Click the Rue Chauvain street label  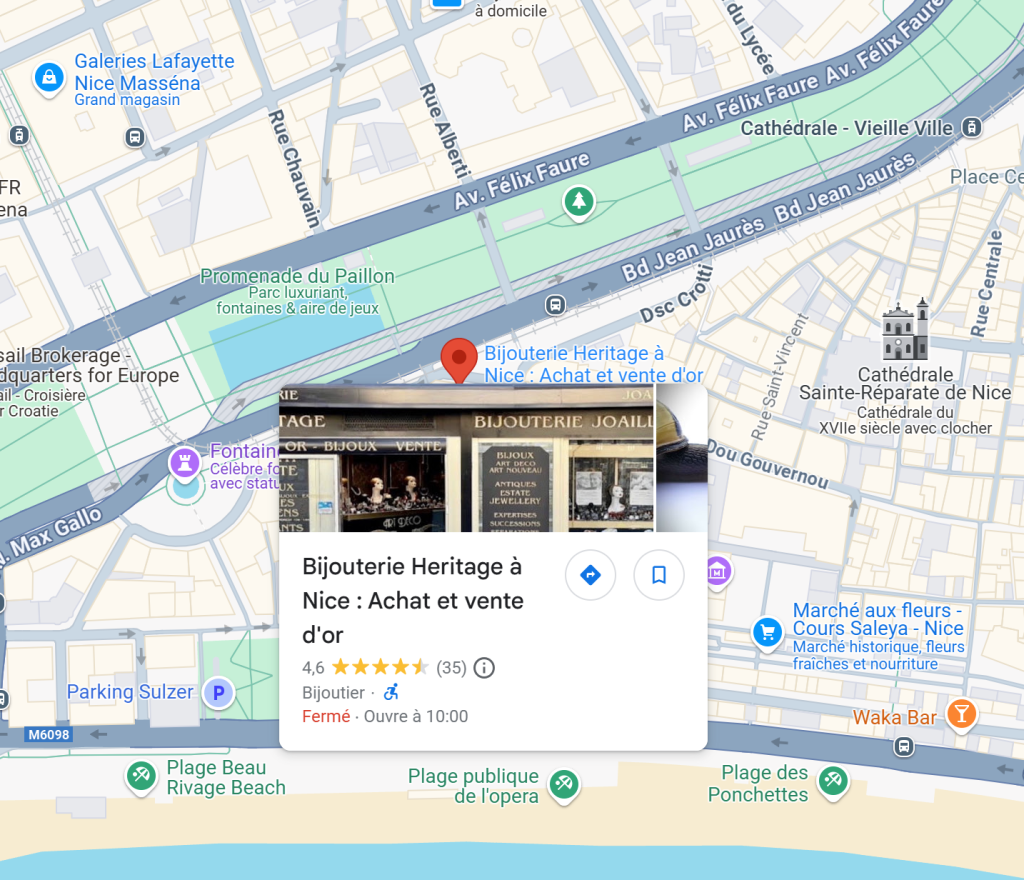pyautogui.click(x=295, y=168)
